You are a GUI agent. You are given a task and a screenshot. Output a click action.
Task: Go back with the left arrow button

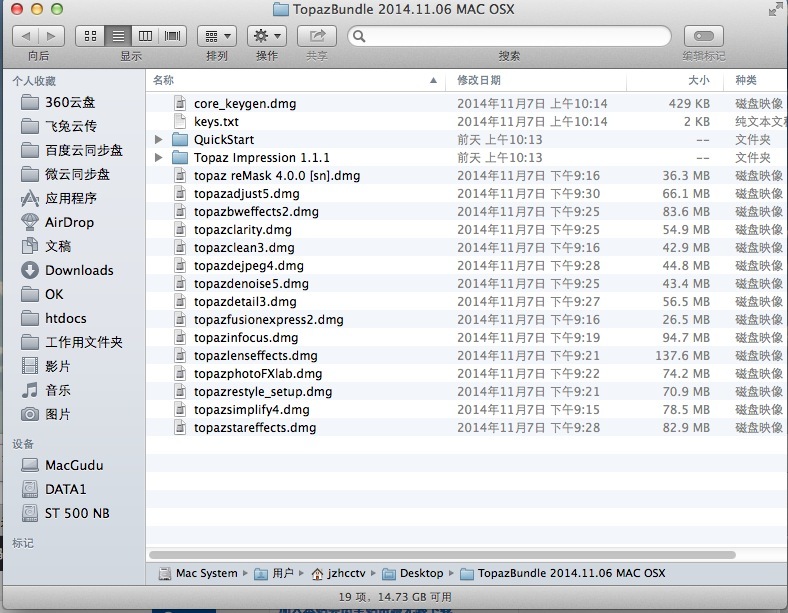(26, 36)
